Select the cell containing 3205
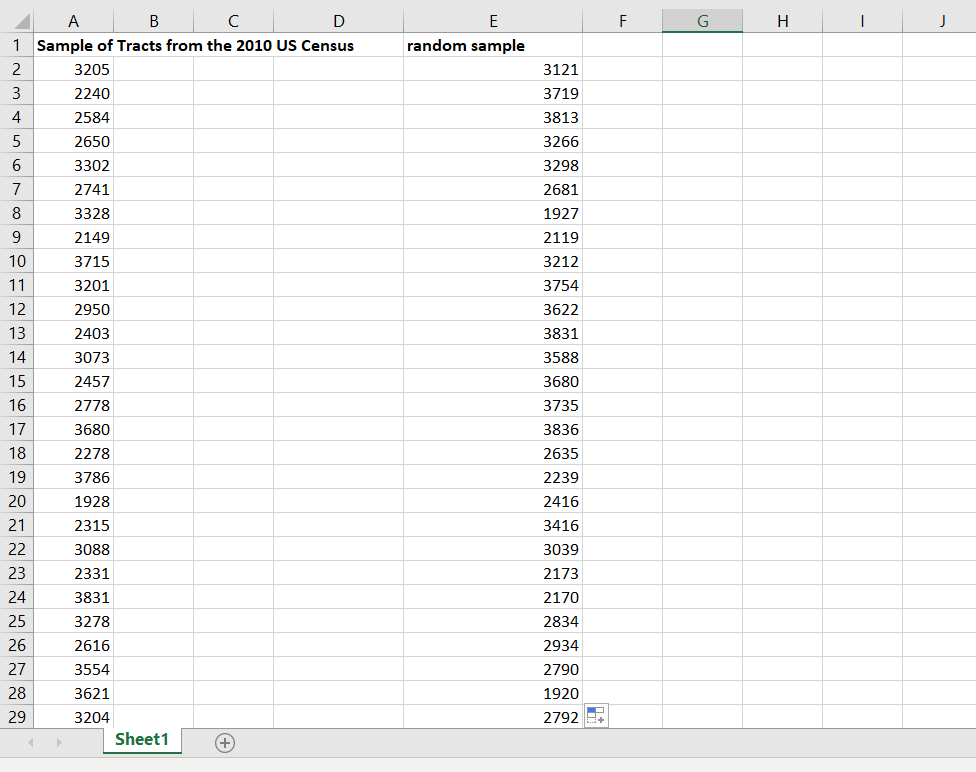 pyautogui.click(x=73, y=69)
